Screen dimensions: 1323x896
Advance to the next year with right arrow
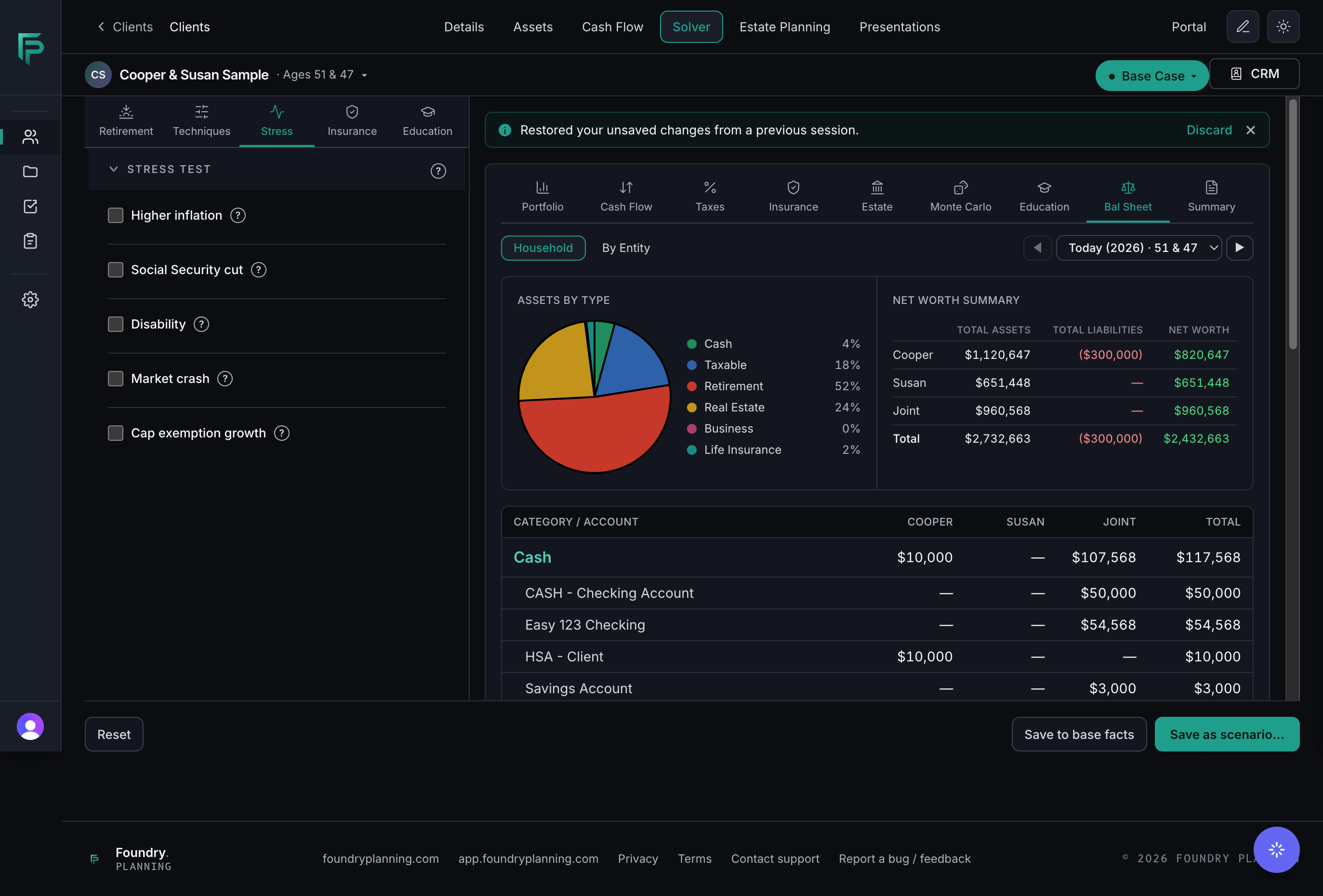[1239, 248]
